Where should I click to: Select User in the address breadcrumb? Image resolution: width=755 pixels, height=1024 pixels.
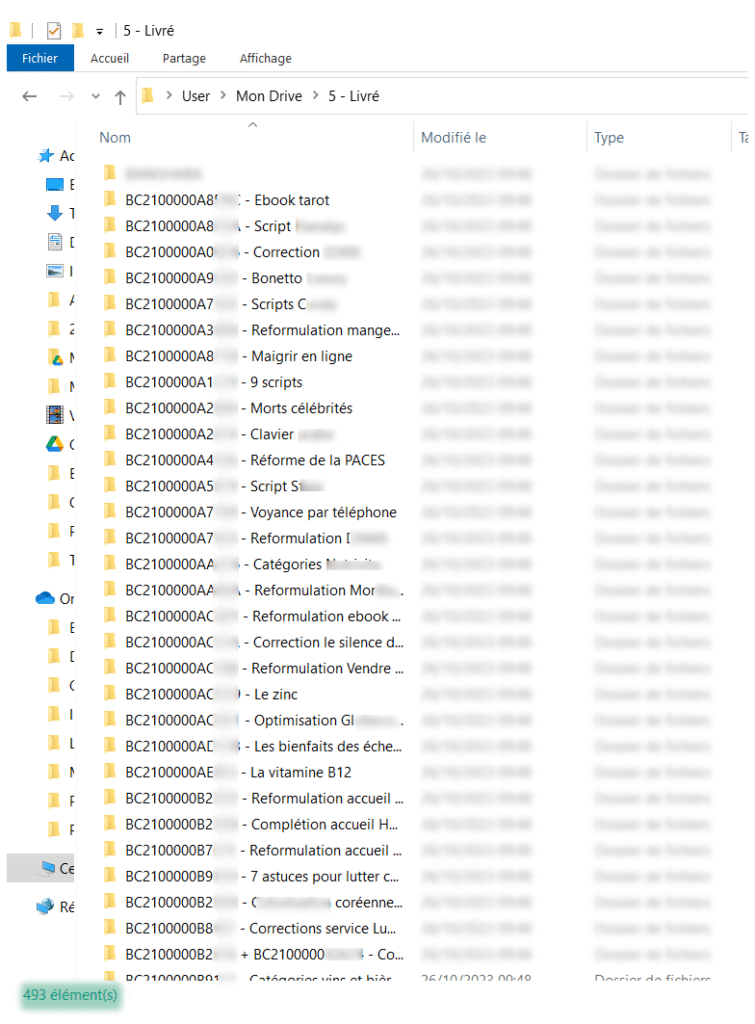[x=196, y=96]
